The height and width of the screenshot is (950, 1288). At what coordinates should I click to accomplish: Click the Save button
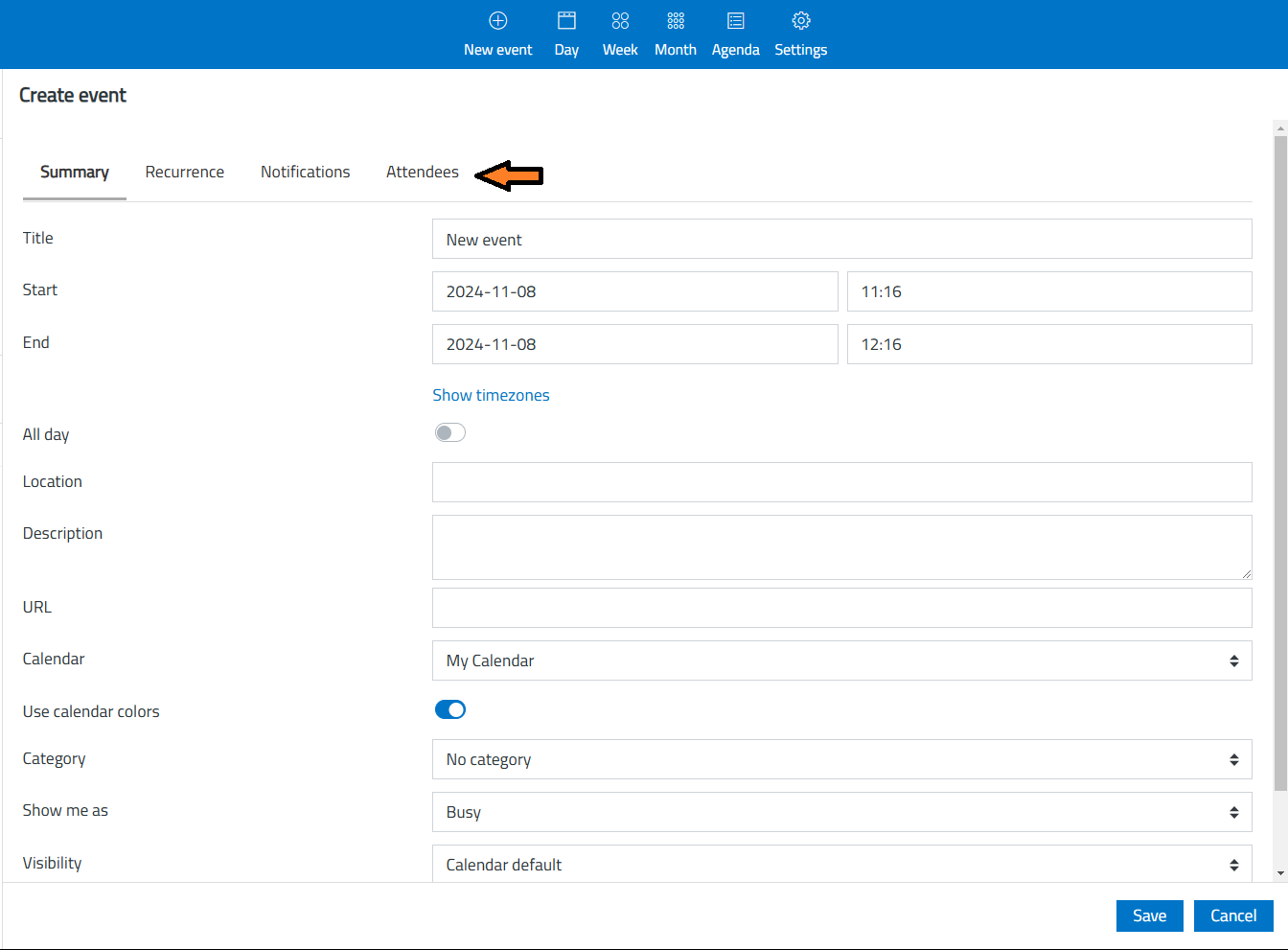tap(1150, 915)
